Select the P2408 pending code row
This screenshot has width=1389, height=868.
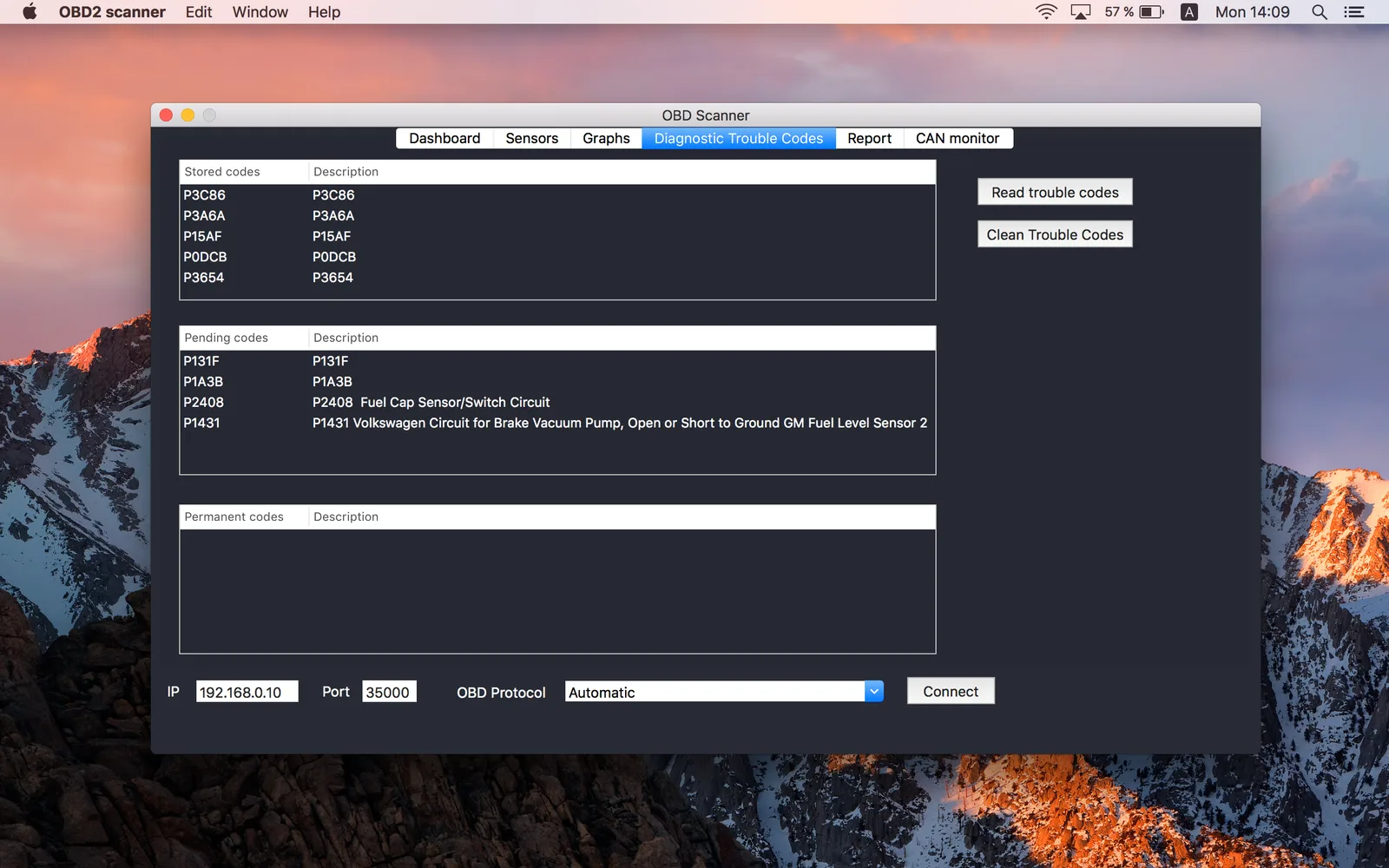[557, 403]
